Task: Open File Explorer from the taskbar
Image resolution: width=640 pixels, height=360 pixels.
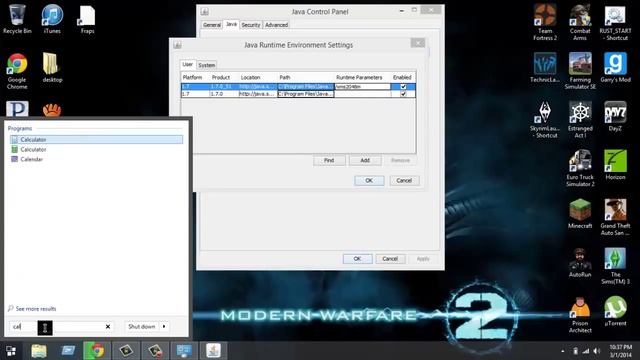Action: (x=39, y=351)
